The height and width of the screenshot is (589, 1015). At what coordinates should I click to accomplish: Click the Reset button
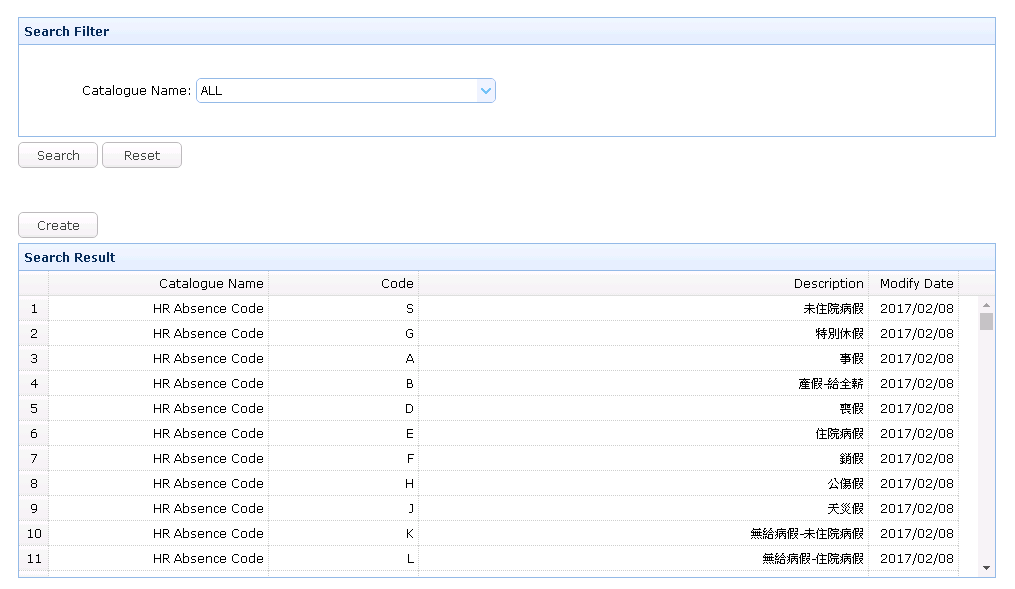[142, 155]
